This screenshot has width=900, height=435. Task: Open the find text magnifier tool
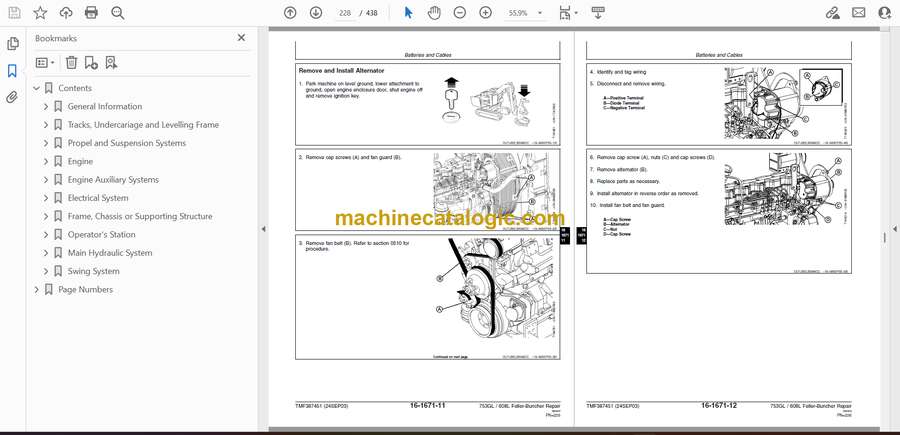(118, 13)
